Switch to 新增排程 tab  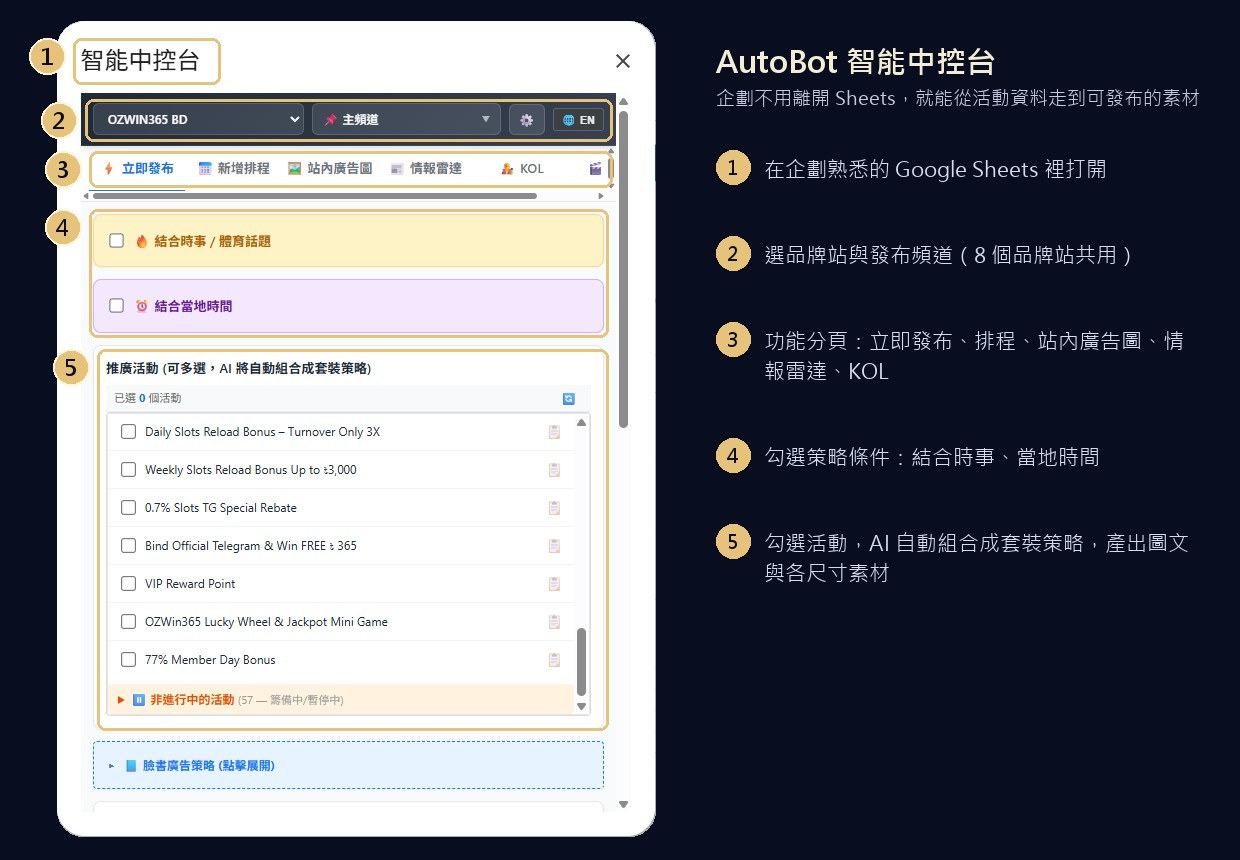point(234,168)
